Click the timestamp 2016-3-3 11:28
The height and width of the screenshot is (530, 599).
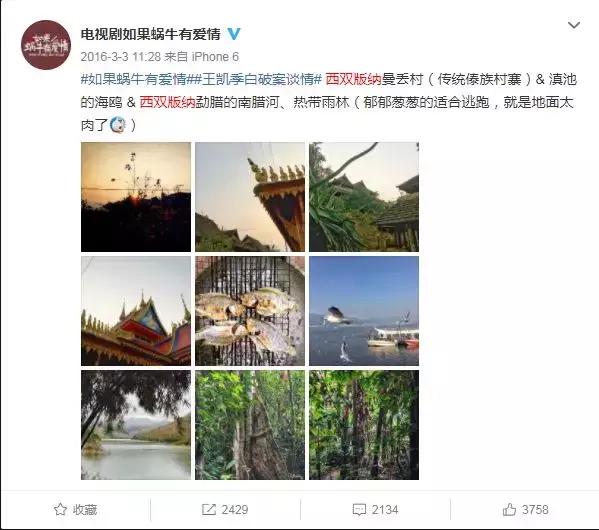click(x=121, y=57)
